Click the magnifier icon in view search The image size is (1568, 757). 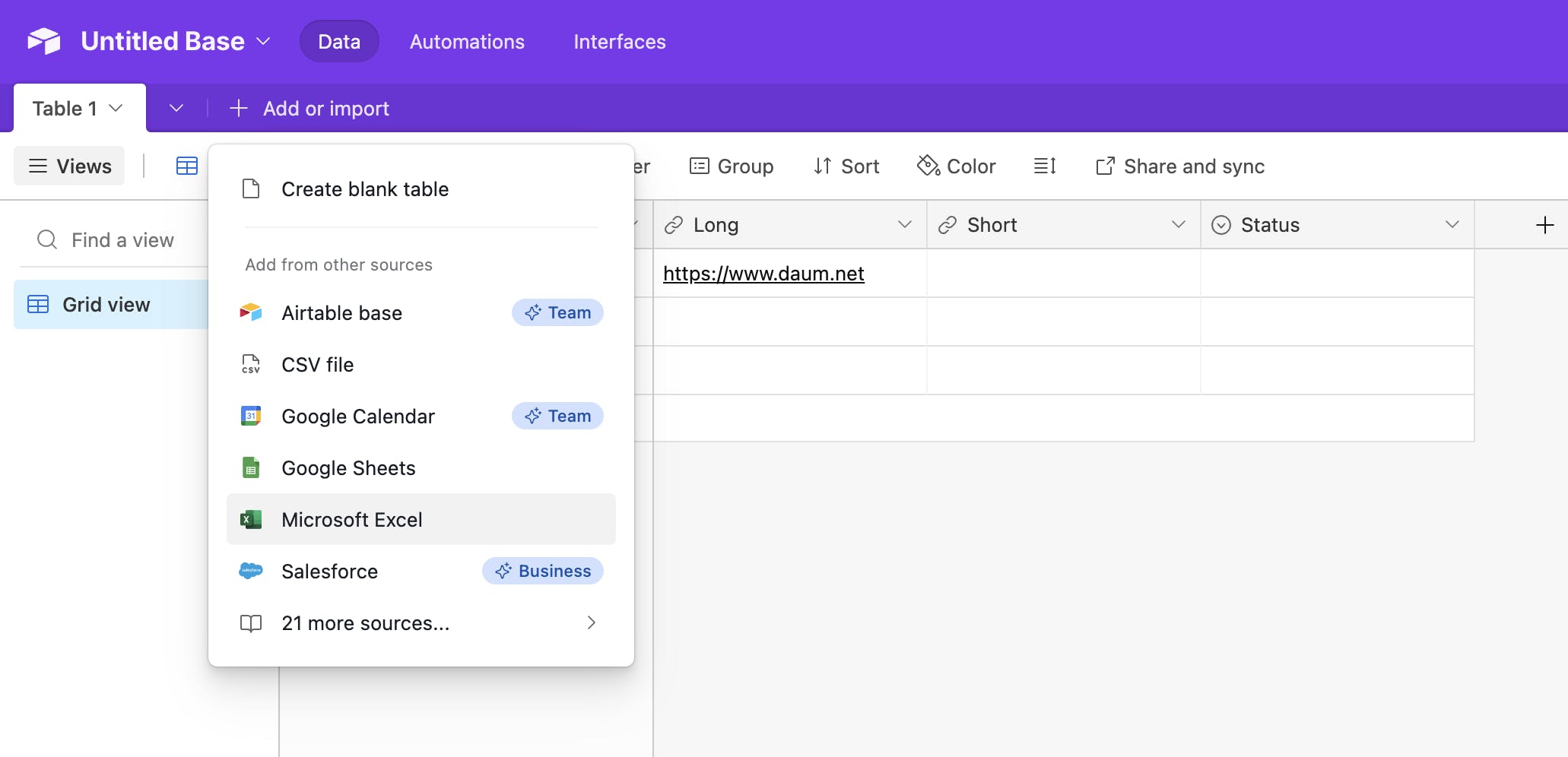pos(47,240)
